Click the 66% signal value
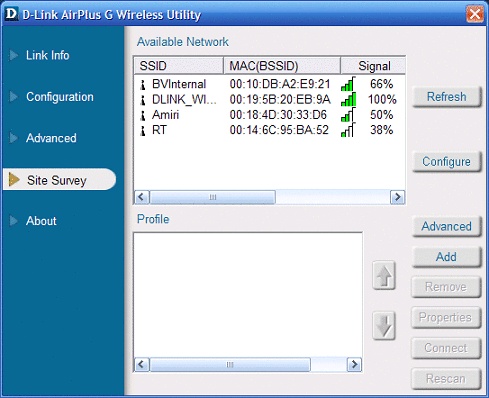The image size is (489, 398). click(382, 84)
